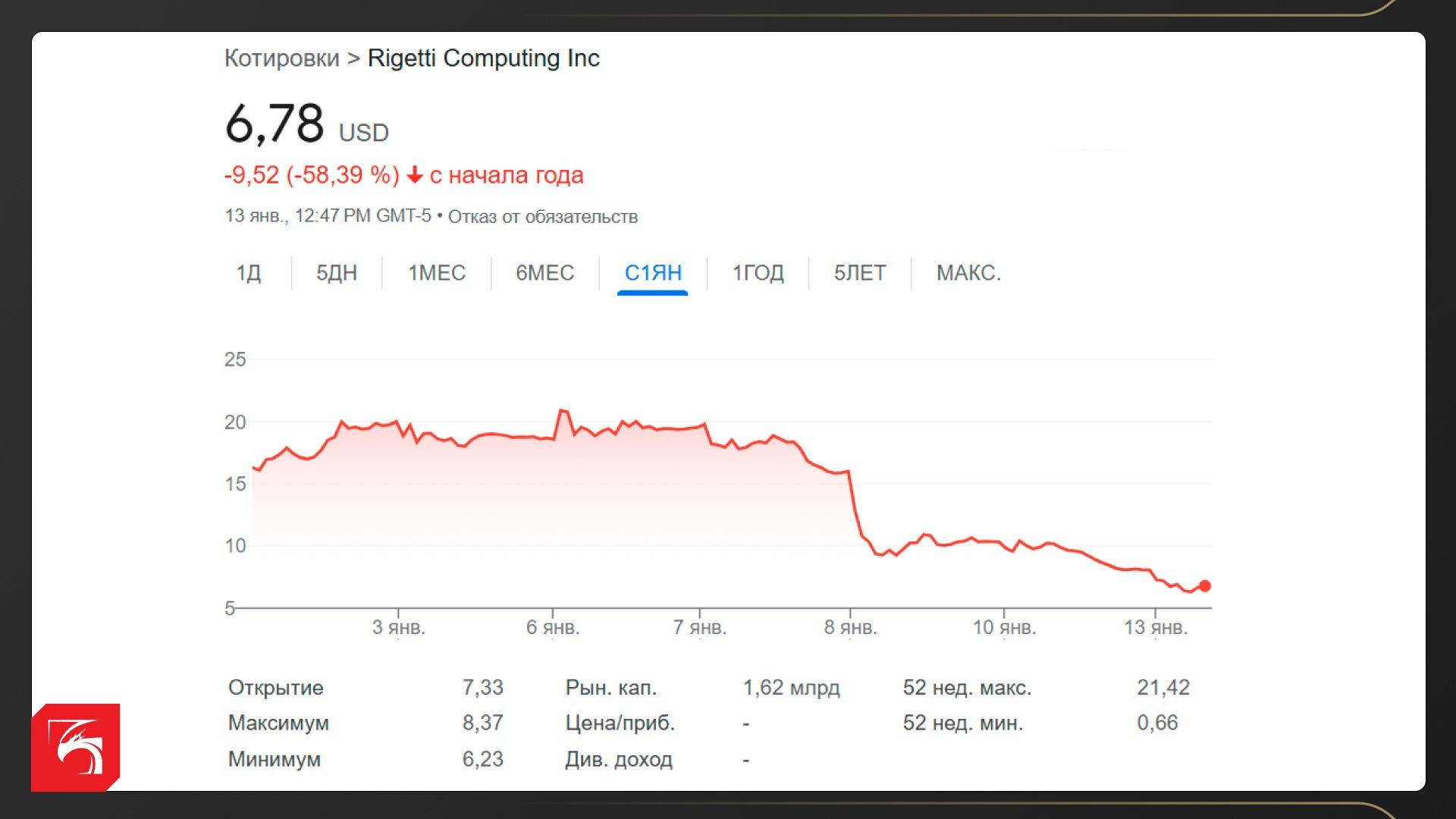Image resolution: width=1456 pixels, height=819 pixels.
Task: Show the 5ЛЕТ range tab
Action: pyautogui.click(x=860, y=273)
